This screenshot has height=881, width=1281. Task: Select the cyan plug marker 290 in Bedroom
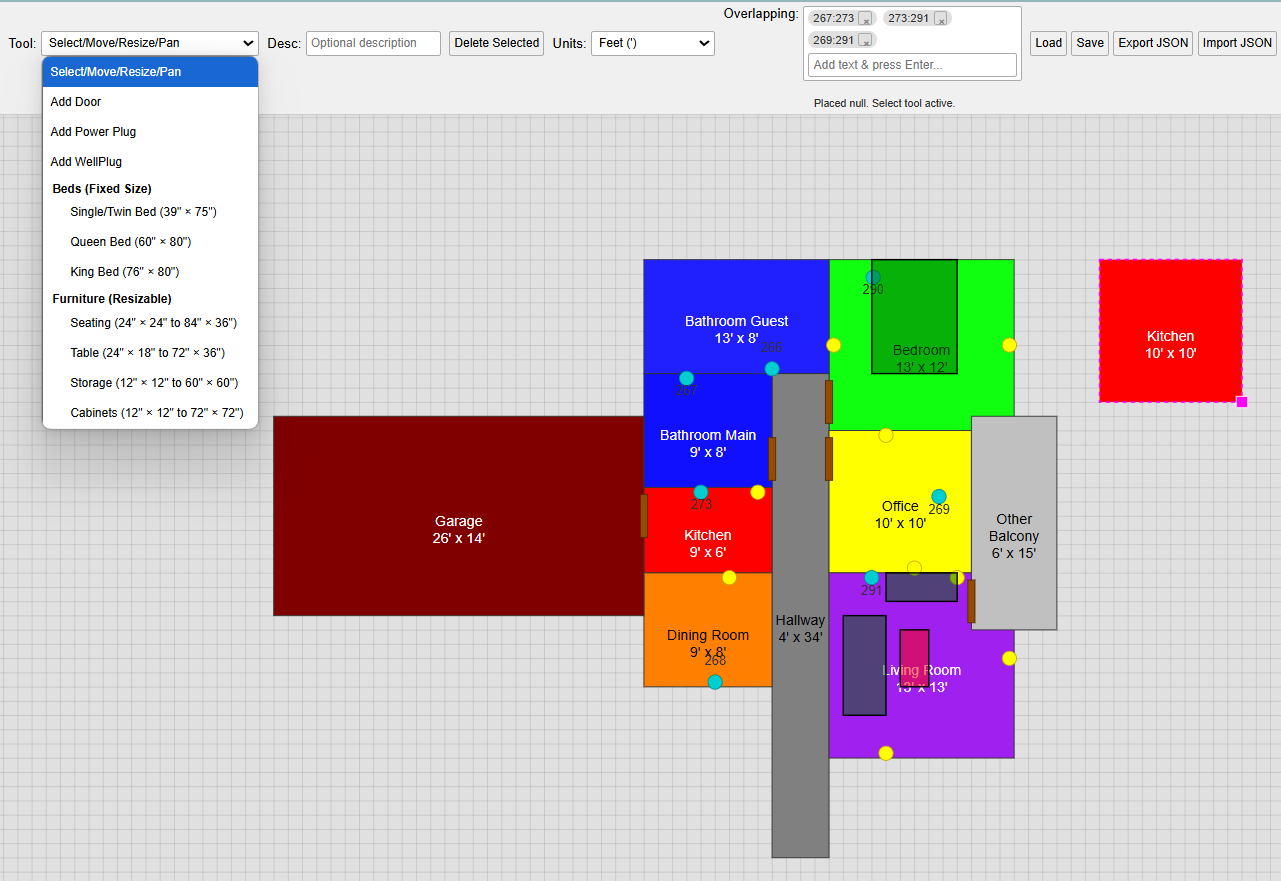point(873,277)
